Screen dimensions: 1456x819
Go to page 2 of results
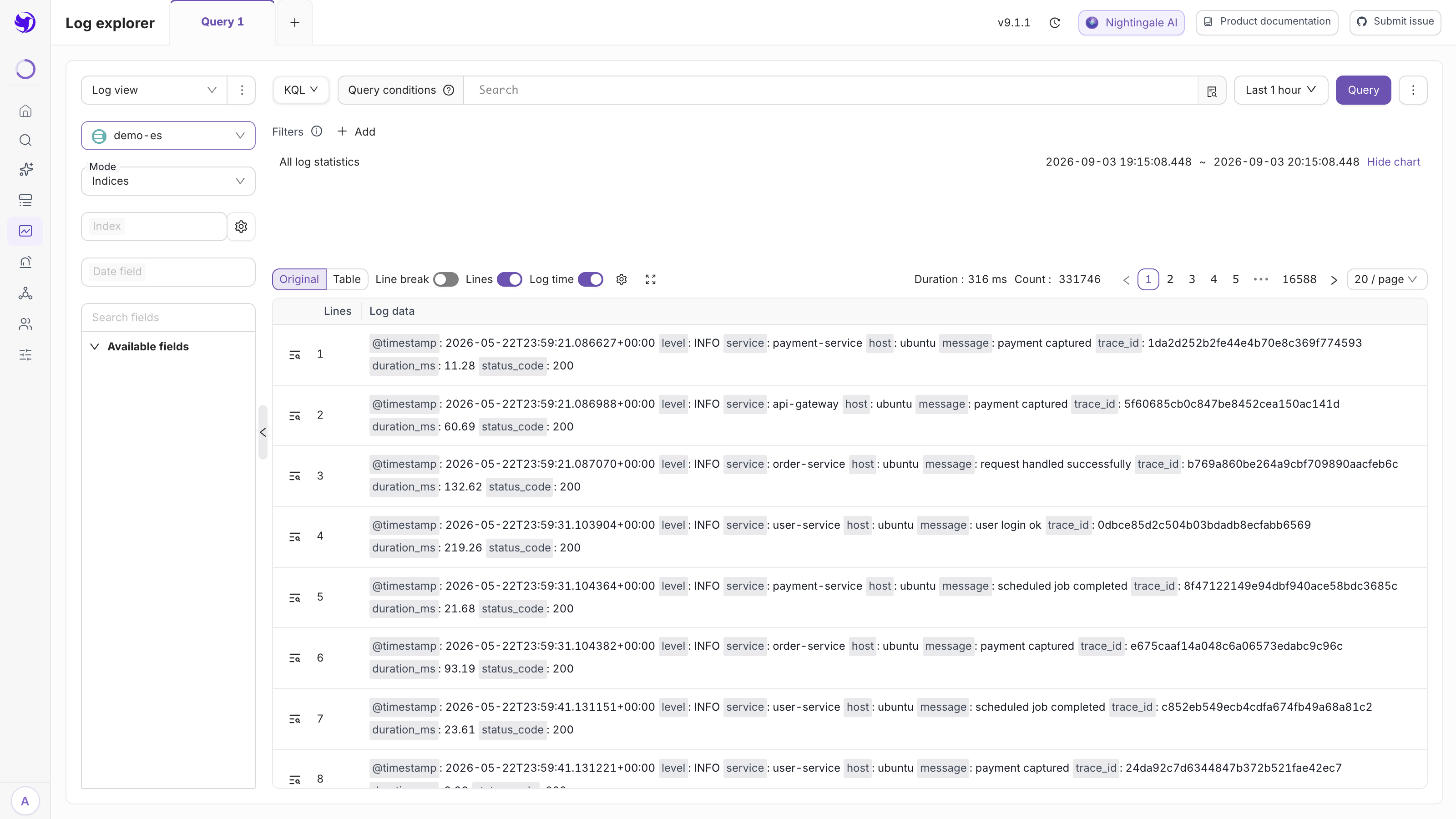pyautogui.click(x=1170, y=279)
